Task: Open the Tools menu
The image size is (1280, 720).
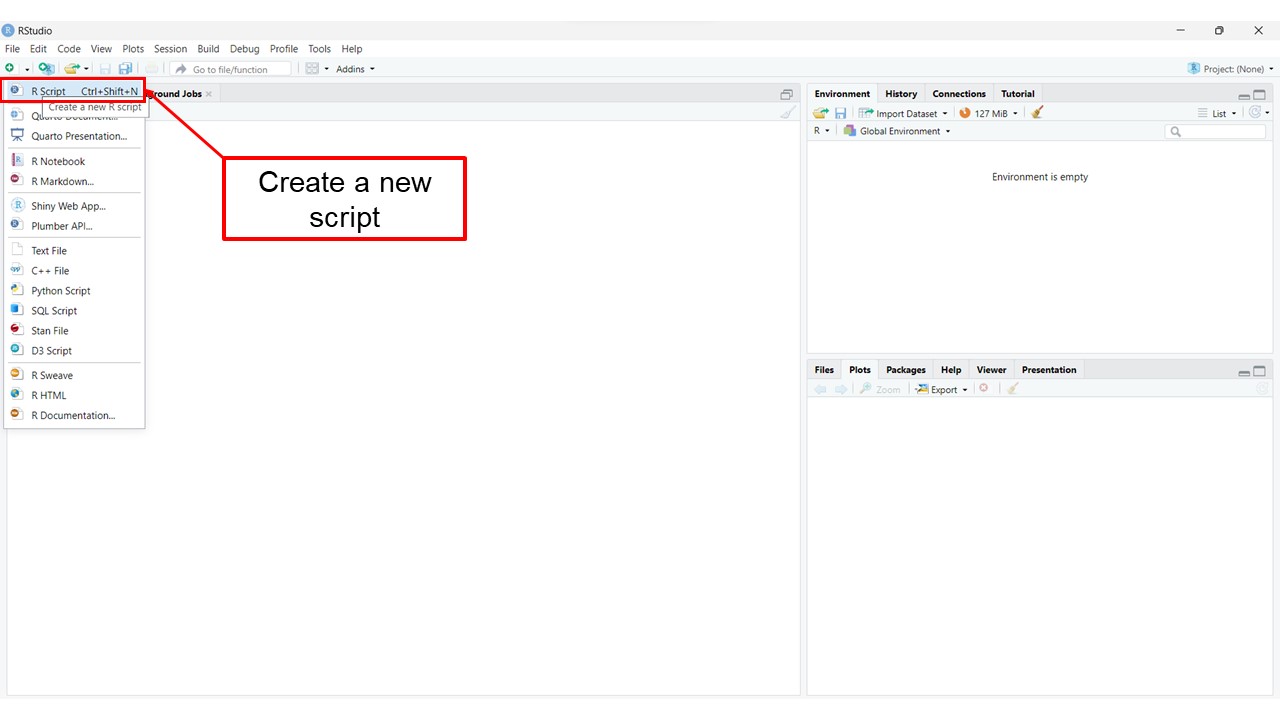Action: [319, 48]
